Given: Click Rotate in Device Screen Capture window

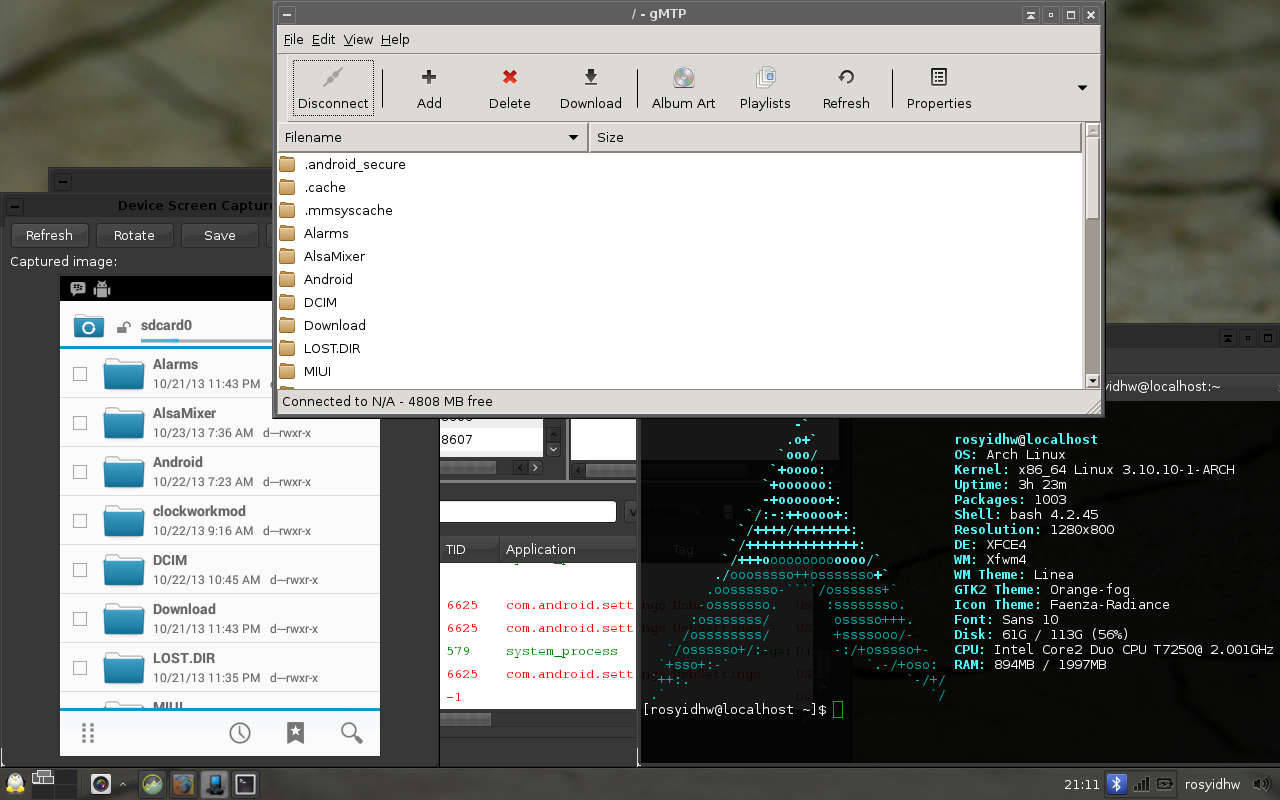Looking at the screenshot, I should [134, 235].
